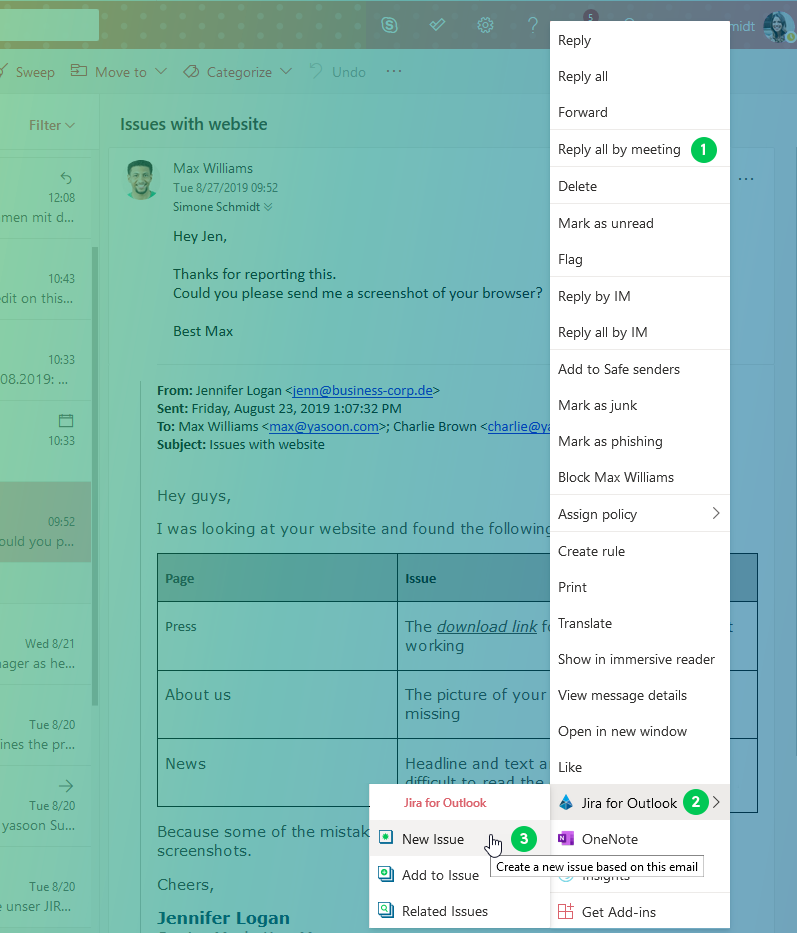Expand the Filter dropdown

click(52, 125)
